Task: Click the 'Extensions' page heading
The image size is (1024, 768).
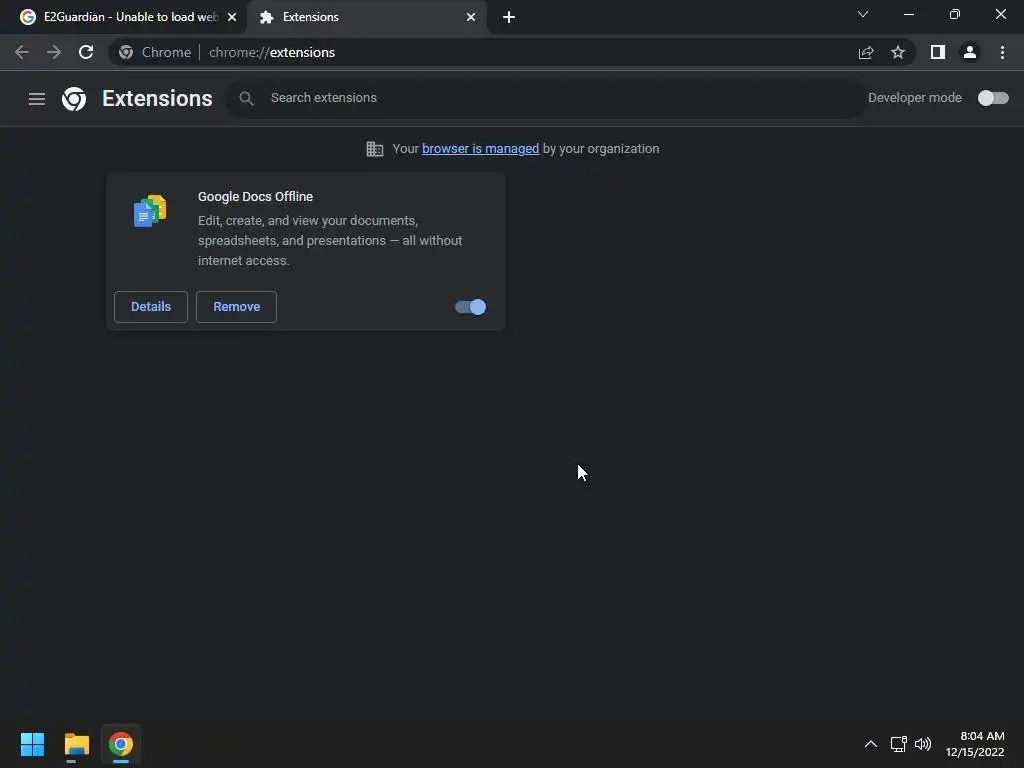Action: pyautogui.click(x=157, y=99)
